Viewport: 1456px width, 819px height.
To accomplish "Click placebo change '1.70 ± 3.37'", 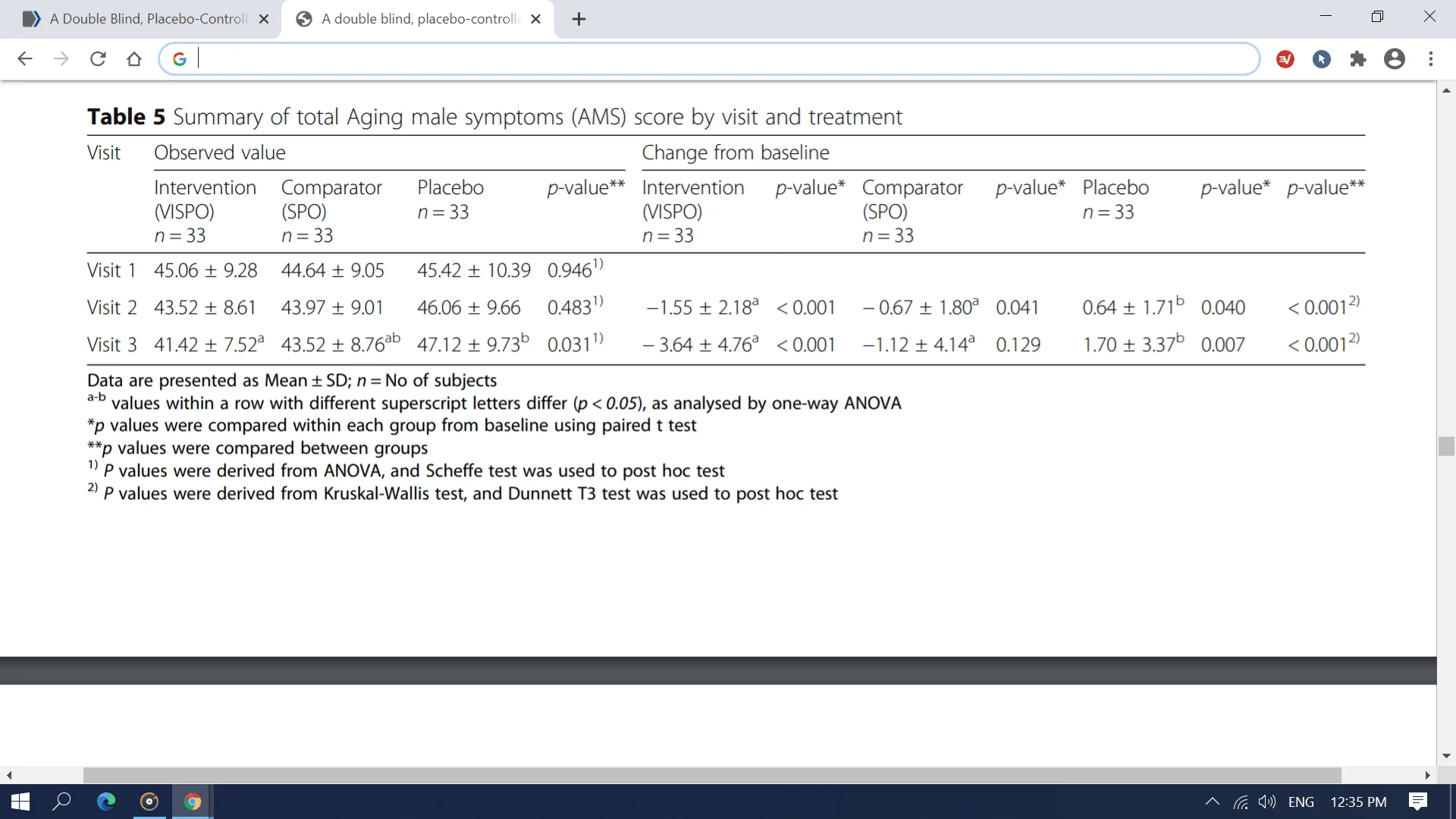I will (1133, 344).
